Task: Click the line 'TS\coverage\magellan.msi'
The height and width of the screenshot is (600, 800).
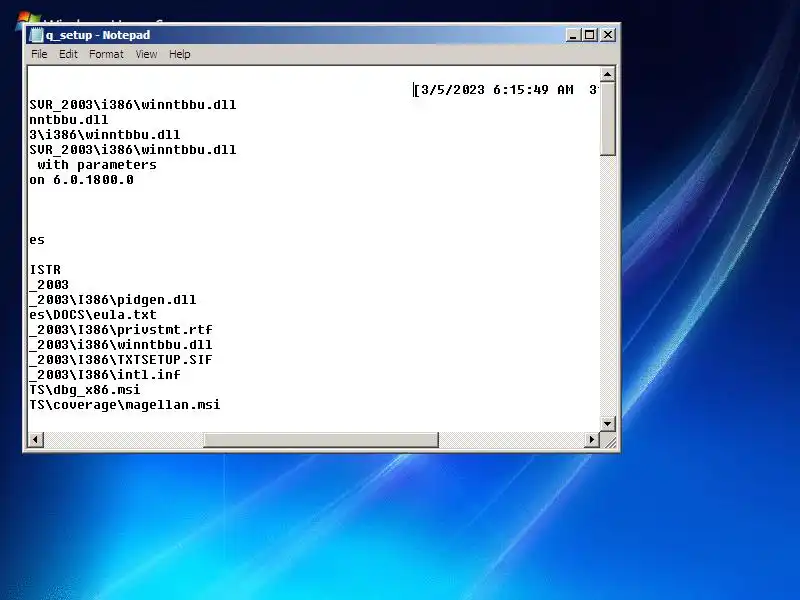Action: coord(125,405)
